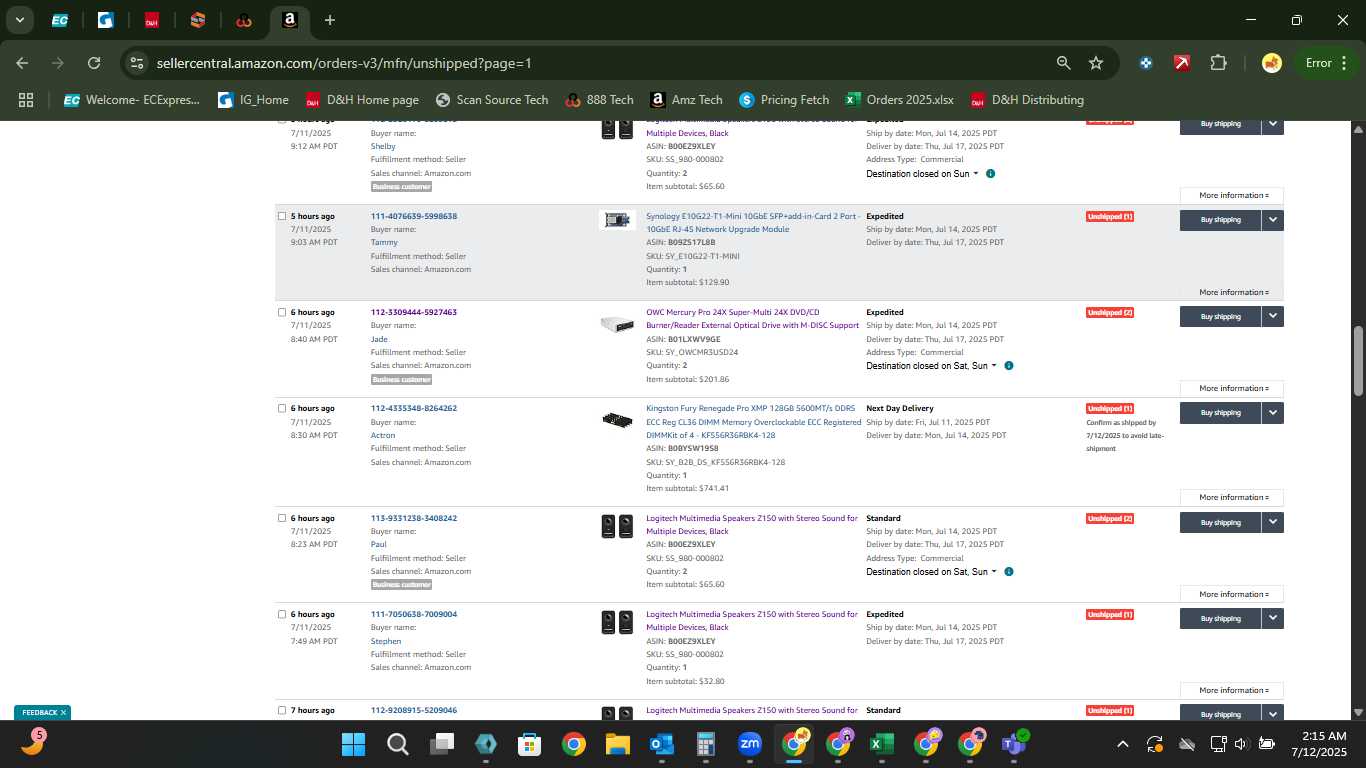Click info icon in Jade's order row

pyautogui.click(x=1008, y=366)
